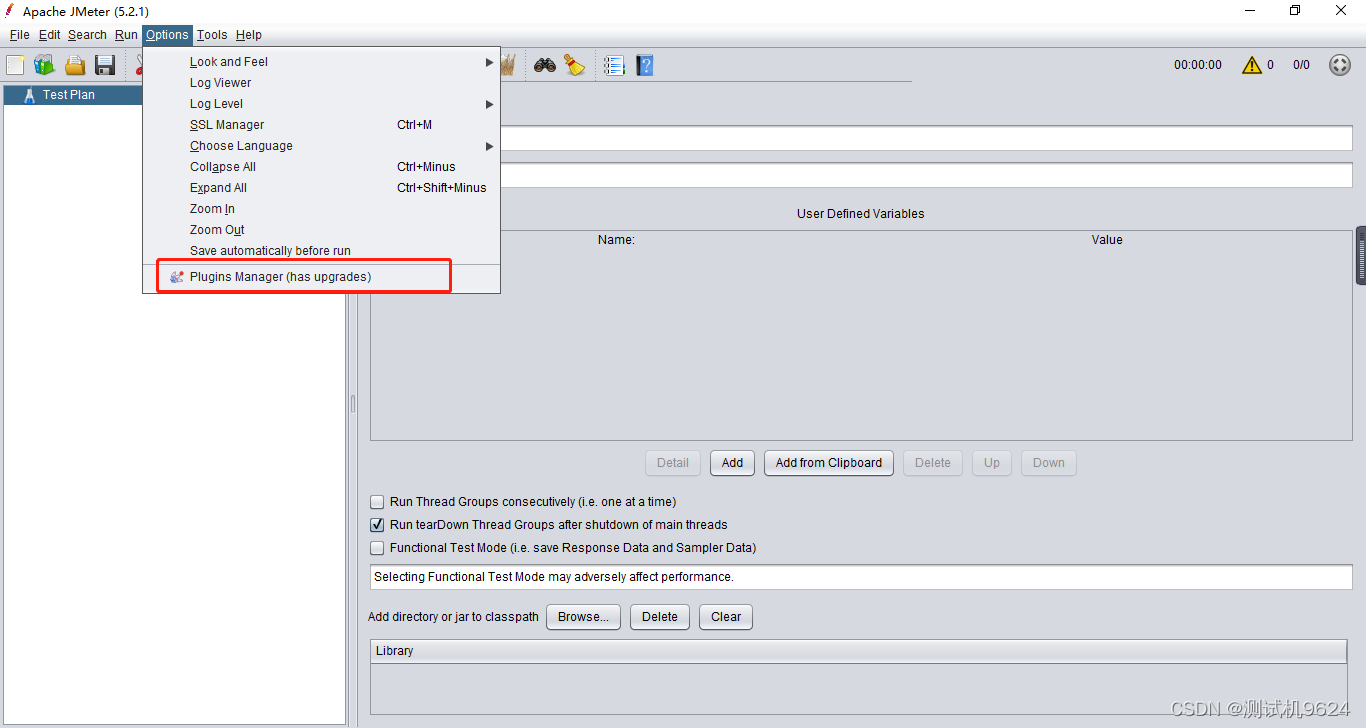Click the Comments input field
The image size is (1366, 728).
click(926, 175)
